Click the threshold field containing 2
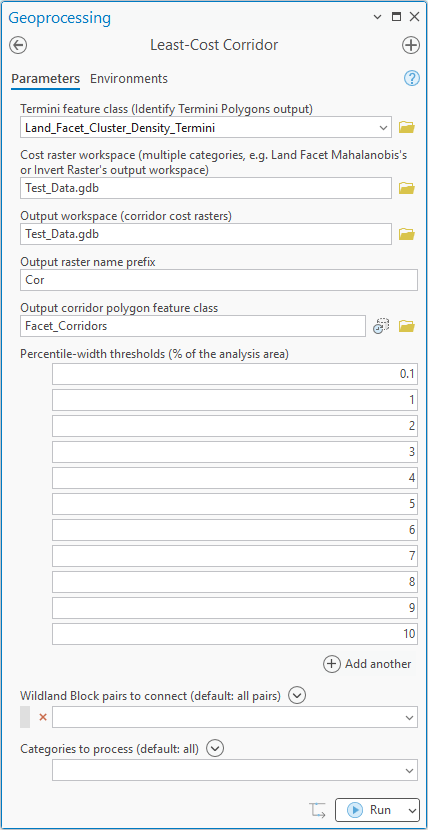Screen dimensions: 428x830 (x=235, y=426)
